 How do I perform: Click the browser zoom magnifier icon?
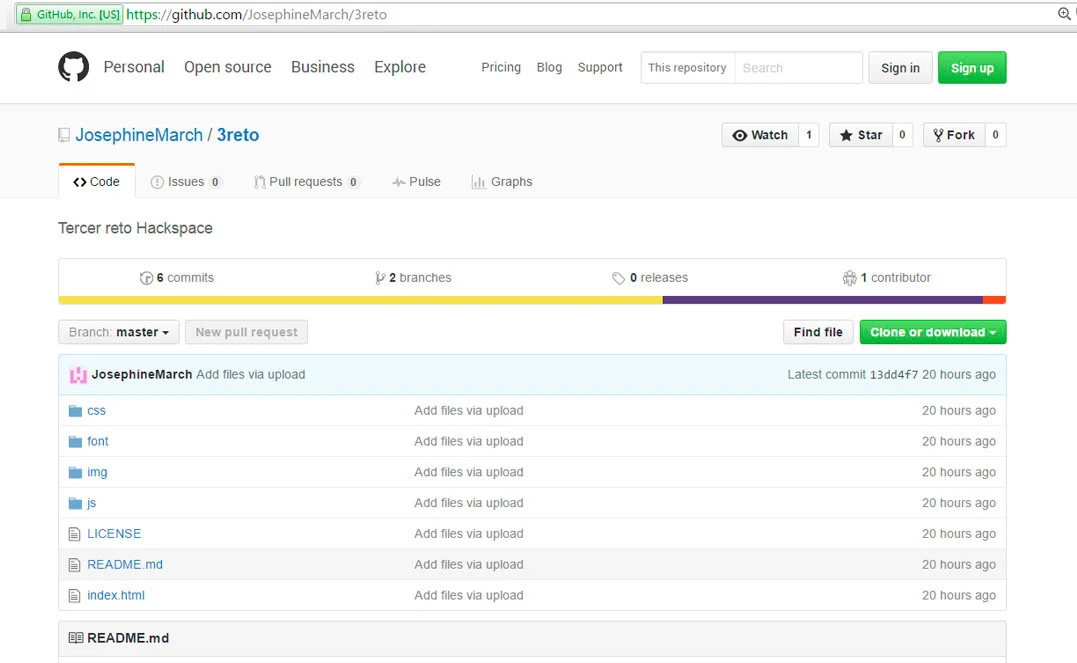(1064, 14)
